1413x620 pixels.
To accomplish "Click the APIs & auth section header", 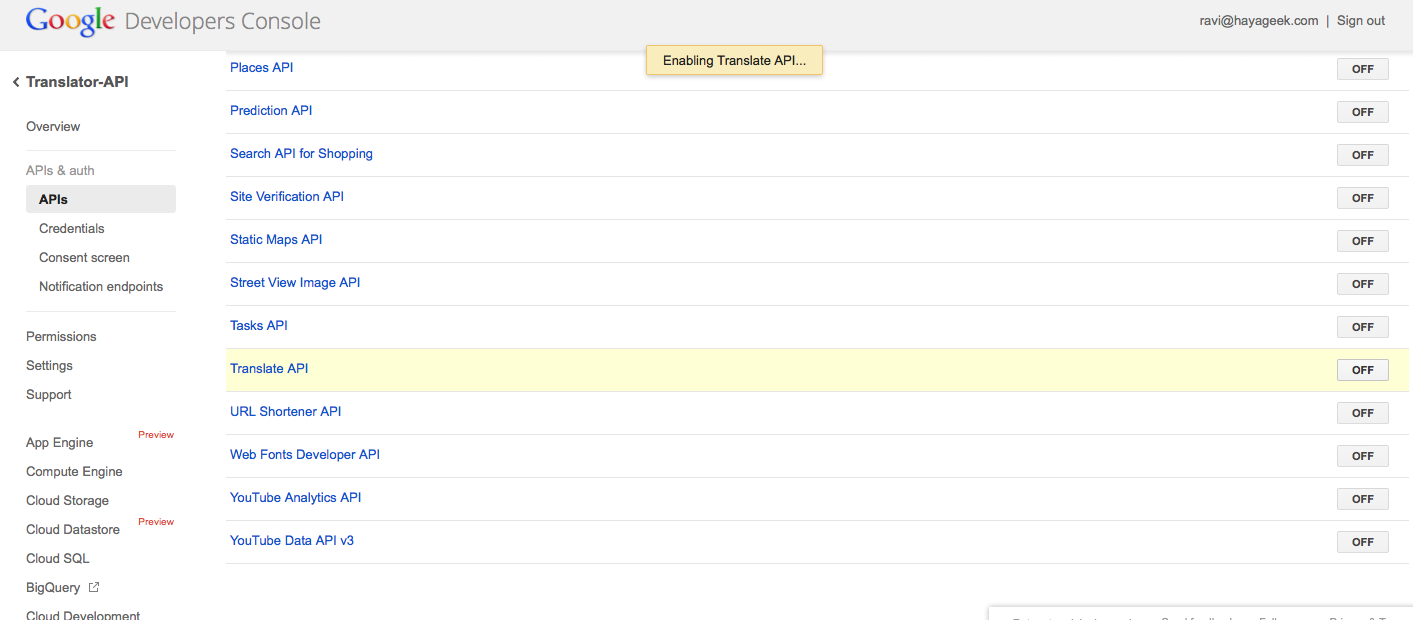I will pos(60,171).
